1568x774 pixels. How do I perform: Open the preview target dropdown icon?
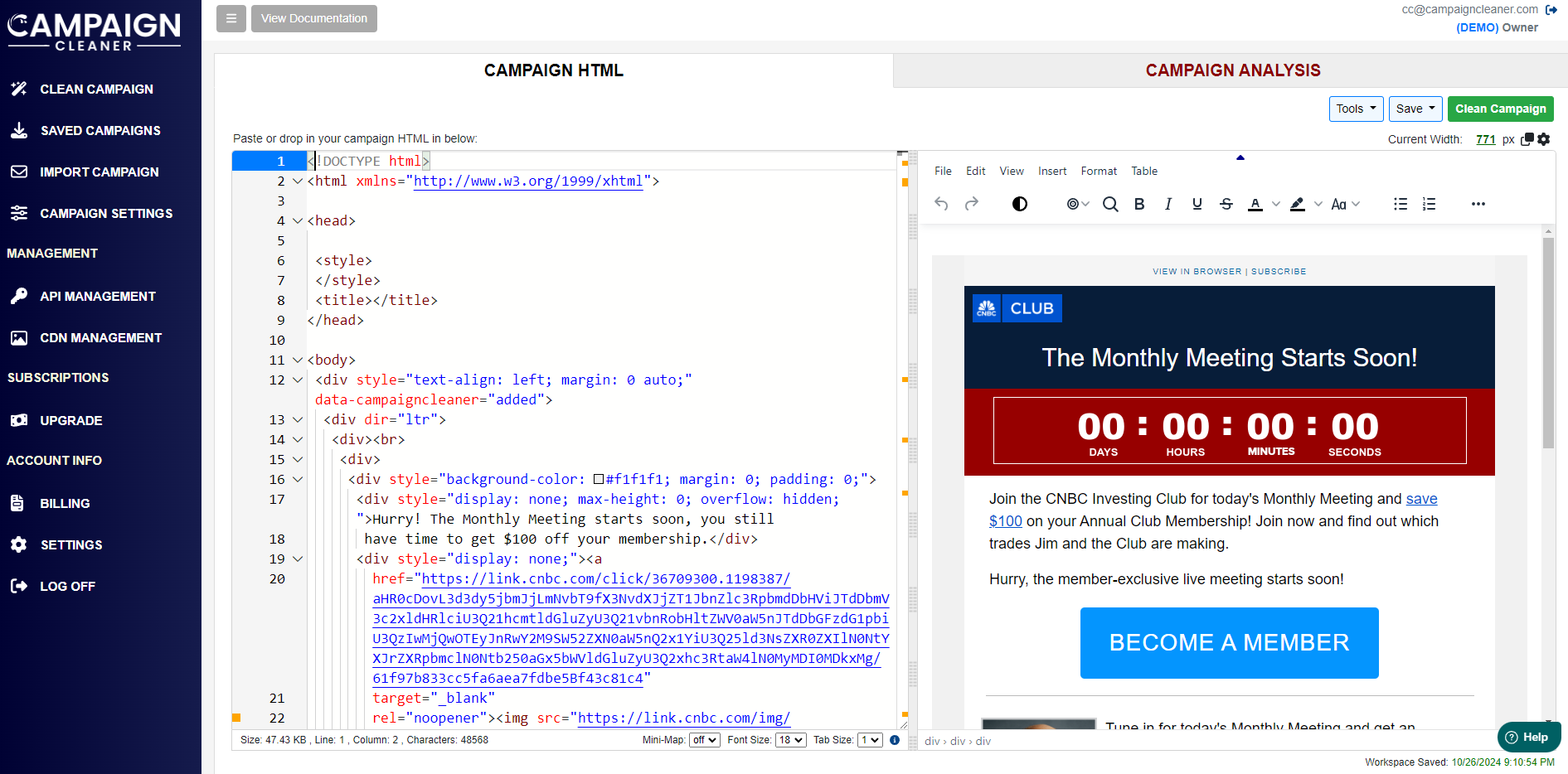pyautogui.click(x=1078, y=204)
